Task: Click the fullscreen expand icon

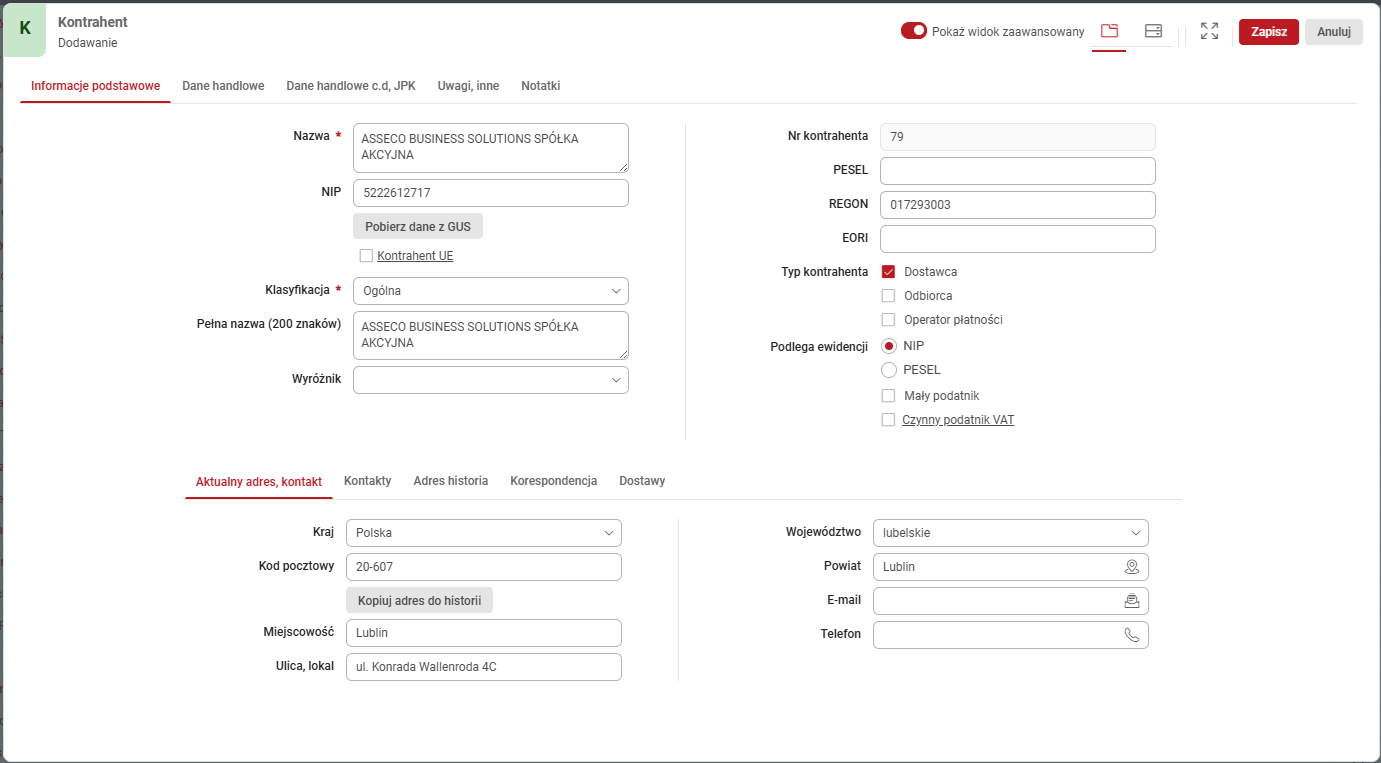Action: [1209, 31]
